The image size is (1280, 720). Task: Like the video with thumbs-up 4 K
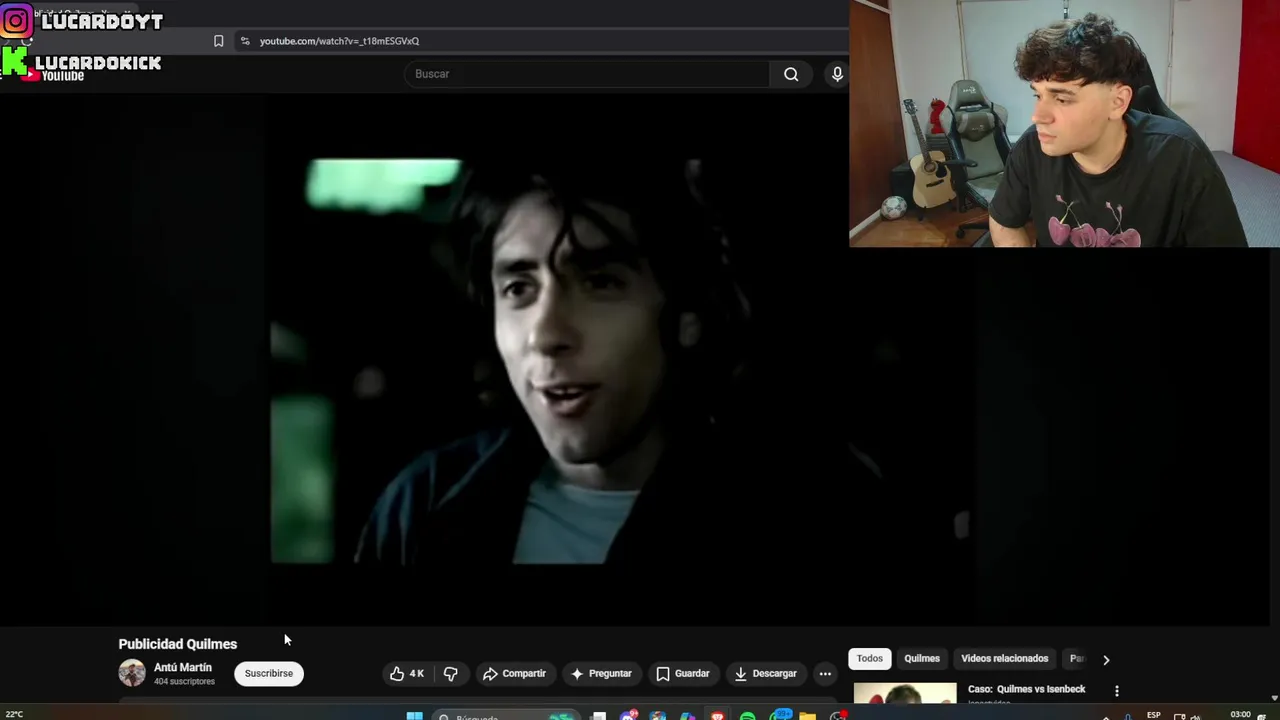pos(407,674)
